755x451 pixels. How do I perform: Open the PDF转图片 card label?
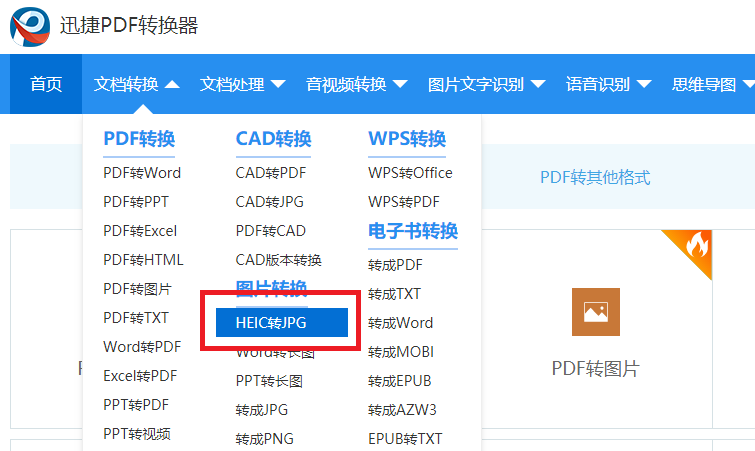click(596, 369)
